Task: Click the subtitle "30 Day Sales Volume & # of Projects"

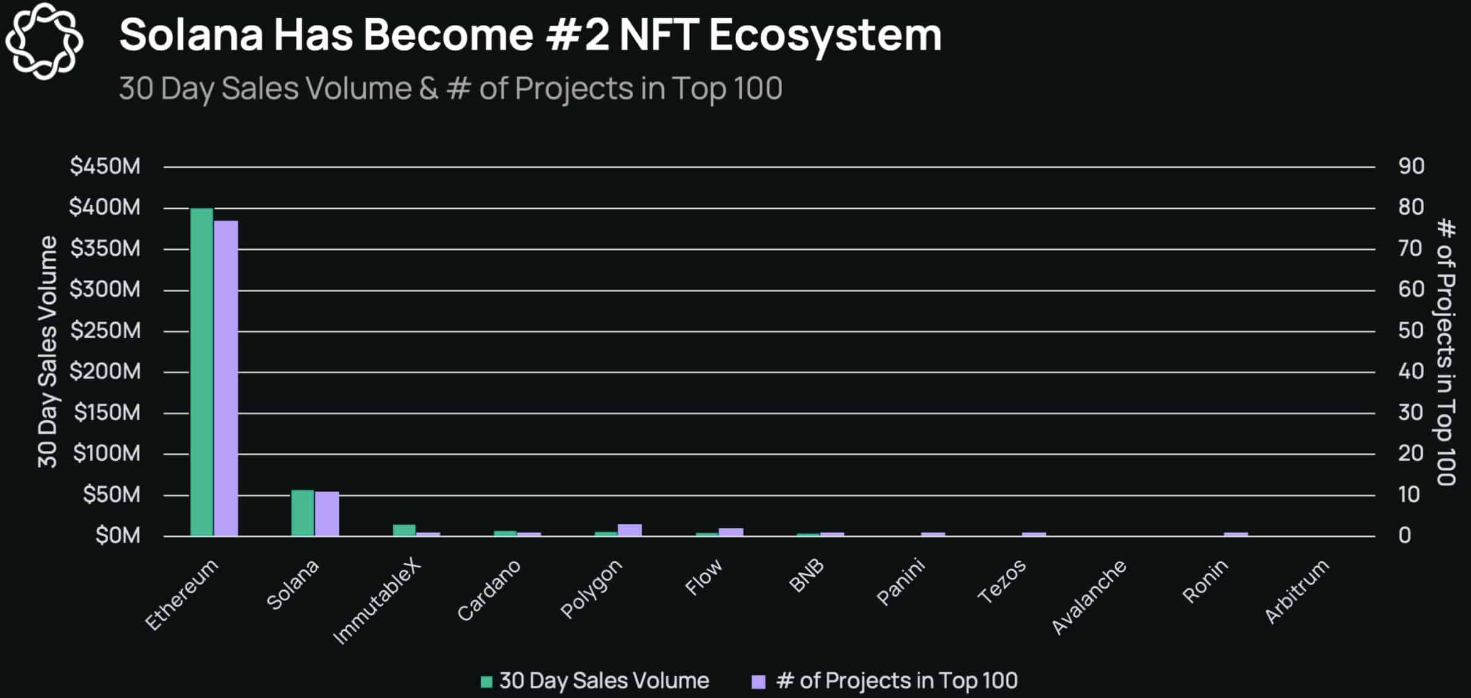Action: (x=450, y=89)
